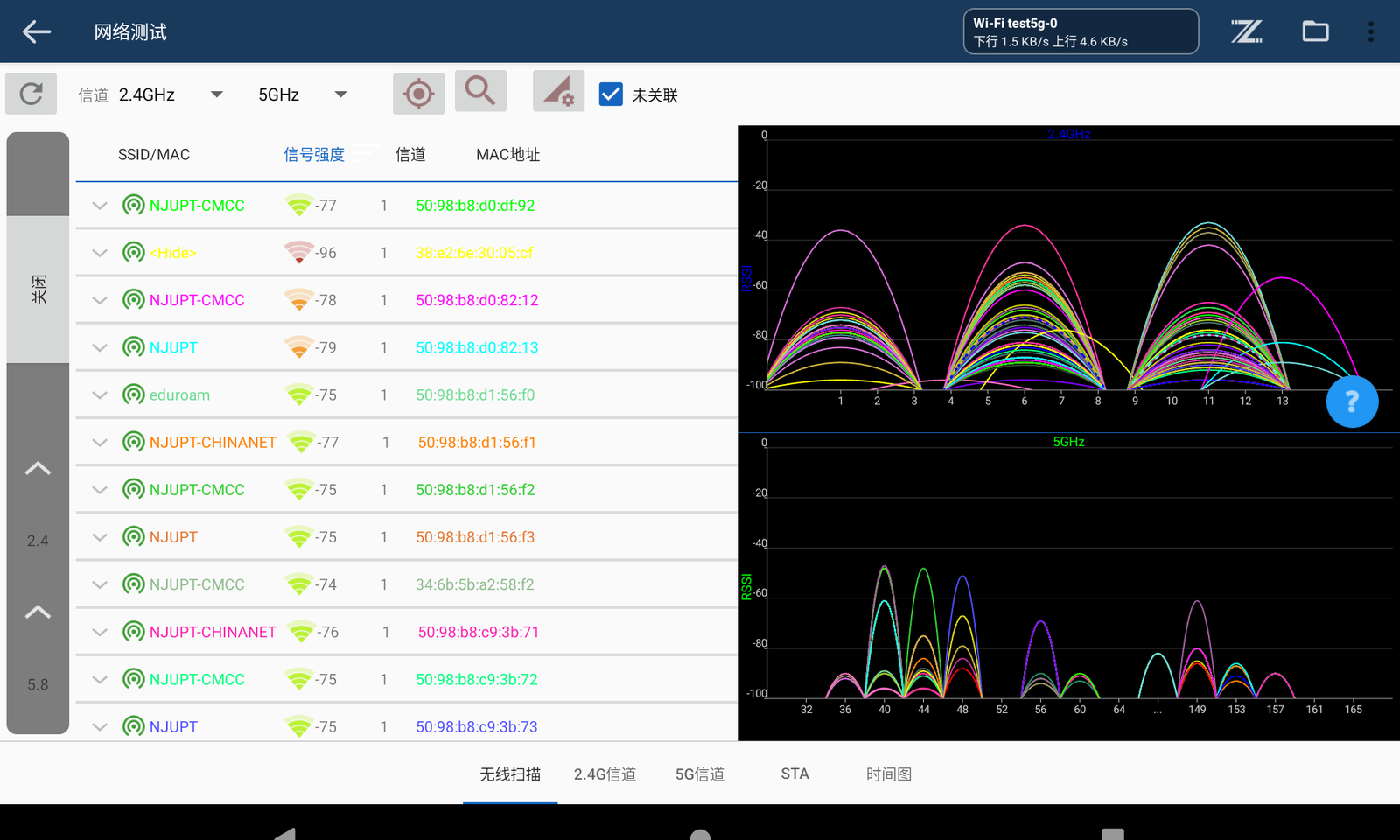Expand row for MAC 34:6b:5b:a2:58:f2
The image size is (1400, 840).
click(100, 584)
